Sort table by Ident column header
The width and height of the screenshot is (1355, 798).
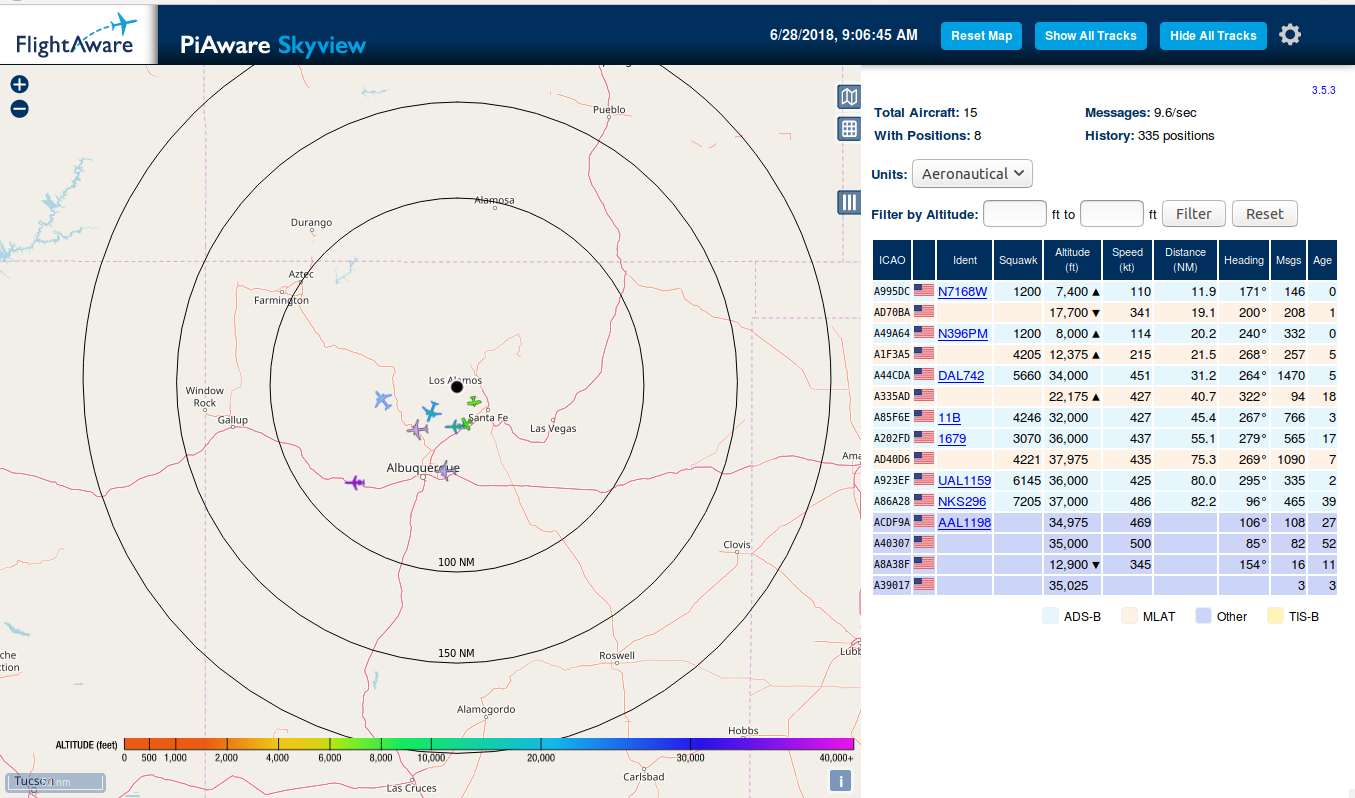tap(965, 260)
